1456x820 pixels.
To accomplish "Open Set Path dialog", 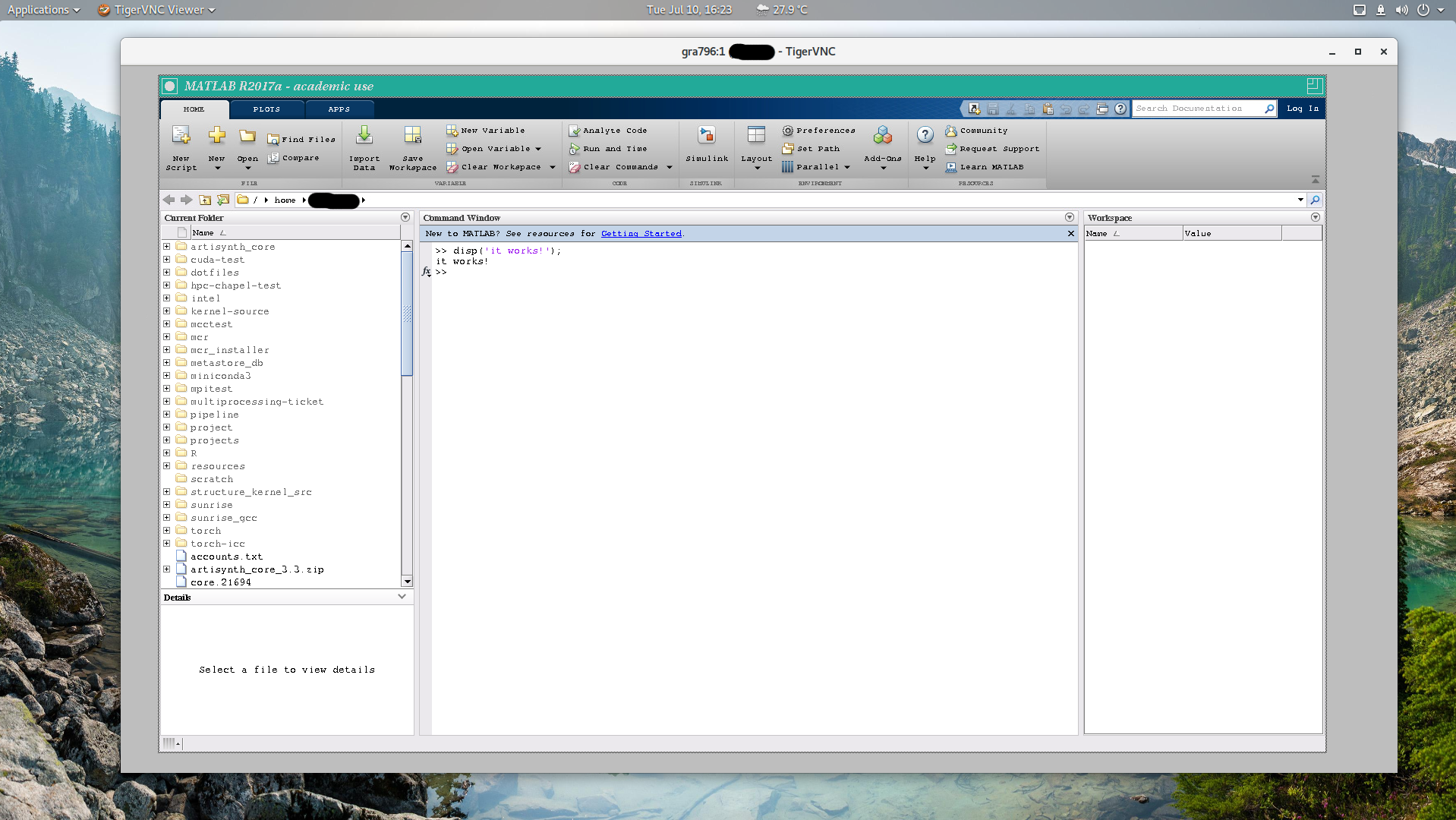I will pyautogui.click(x=812, y=149).
